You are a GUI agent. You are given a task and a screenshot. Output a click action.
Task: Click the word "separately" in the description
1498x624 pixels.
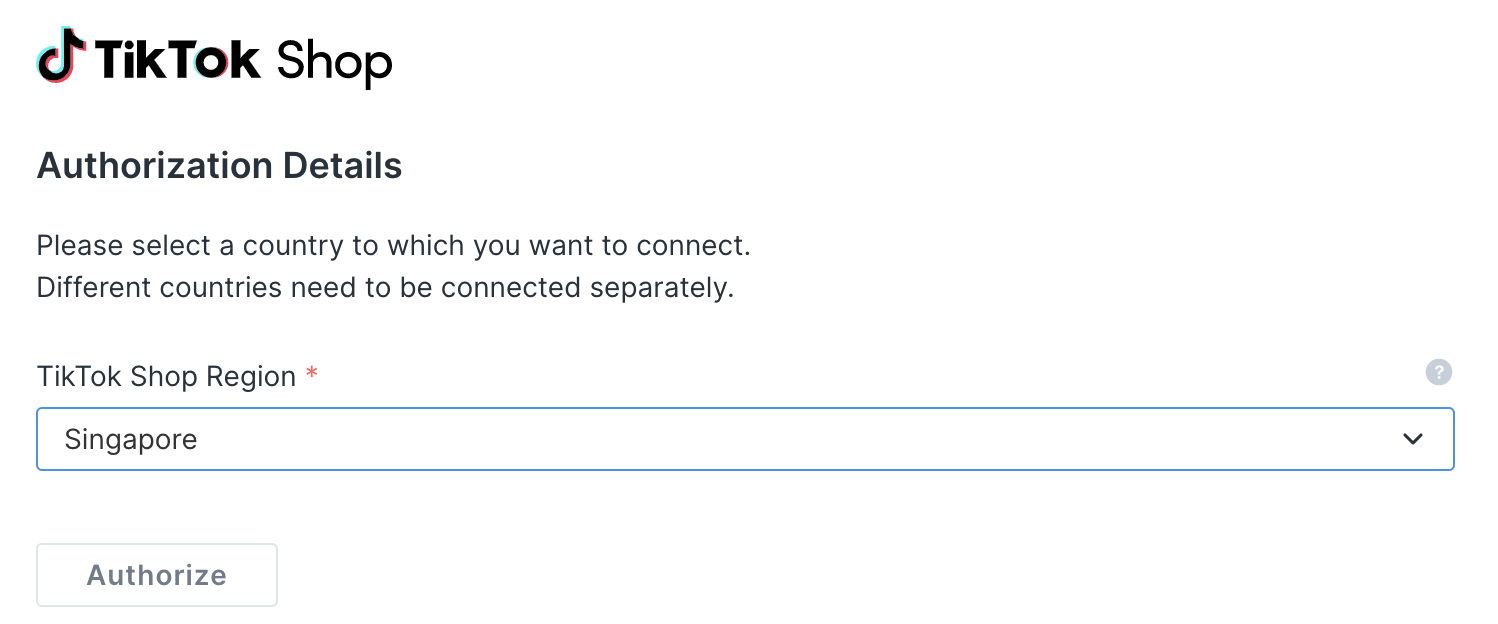[x=661, y=288]
